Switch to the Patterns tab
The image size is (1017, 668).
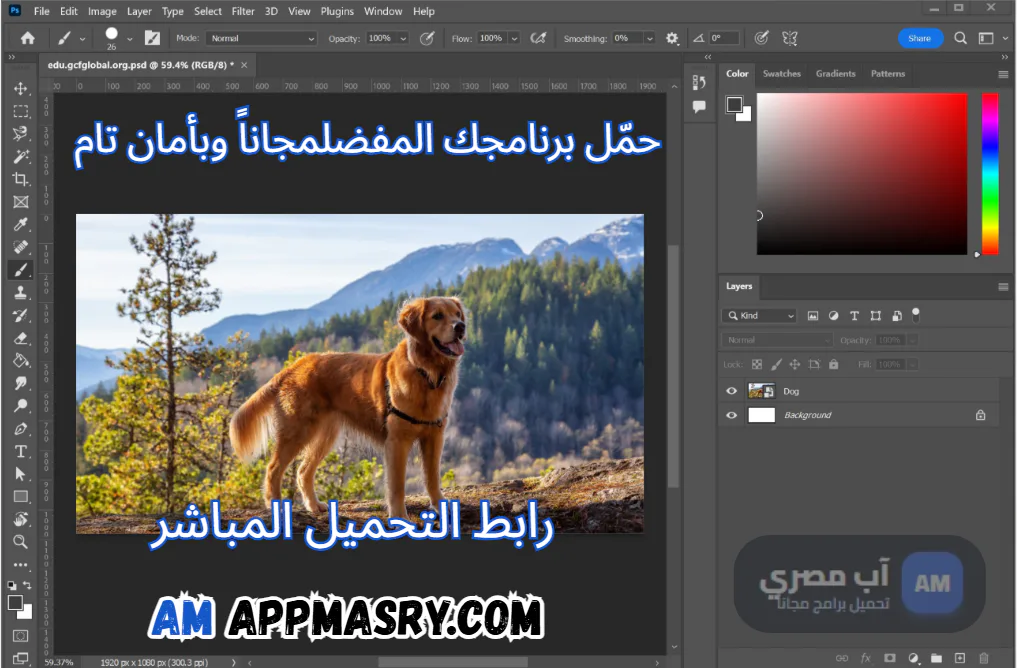(x=888, y=73)
